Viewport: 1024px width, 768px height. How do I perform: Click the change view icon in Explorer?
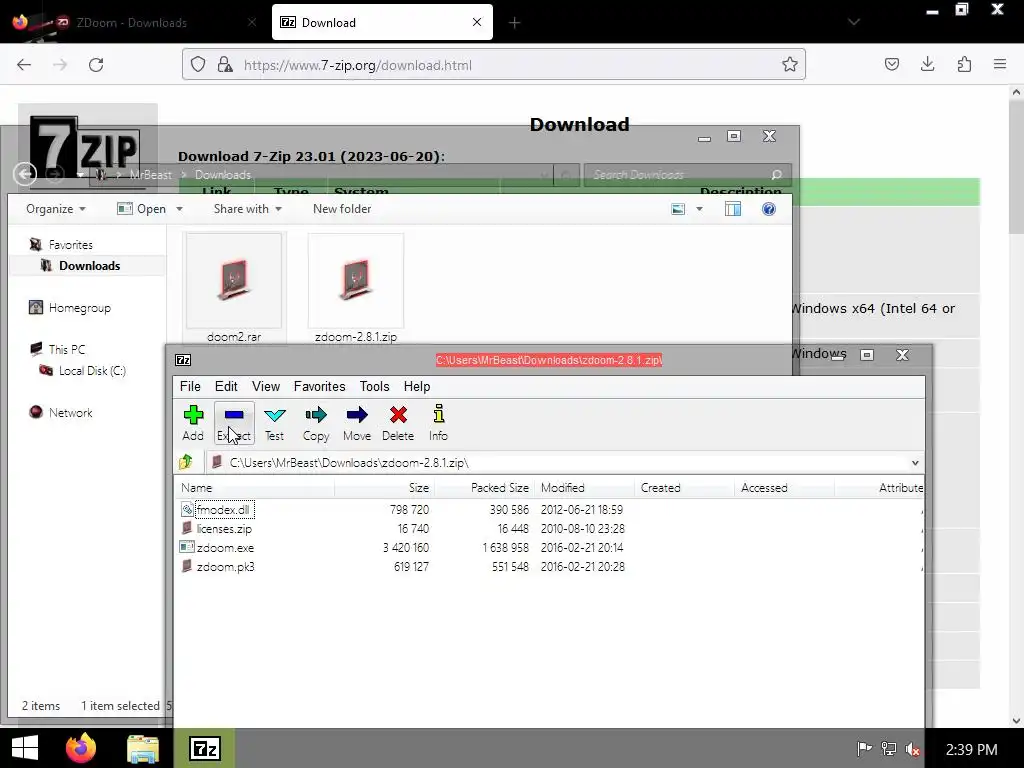coord(679,209)
